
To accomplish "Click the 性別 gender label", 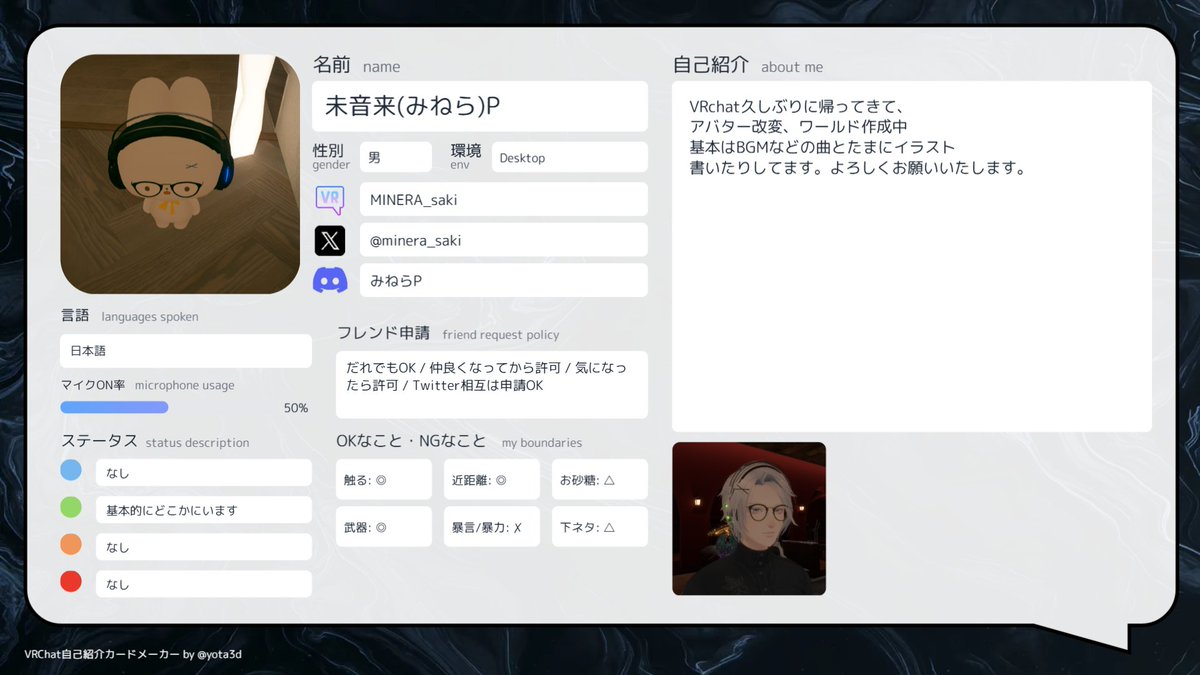I will pos(331,157).
